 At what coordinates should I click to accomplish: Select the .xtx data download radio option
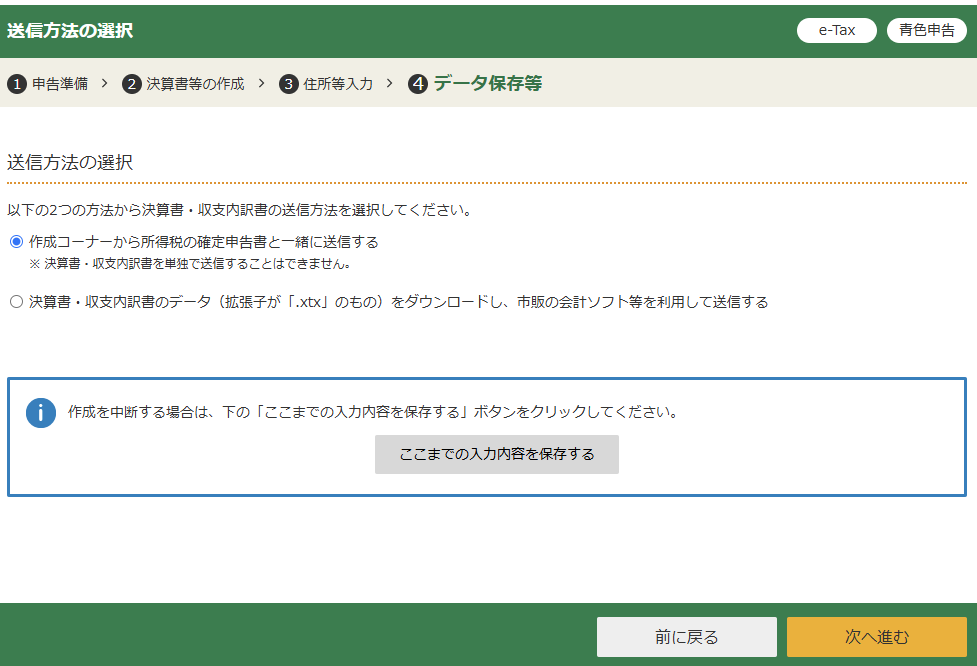click(17, 302)
